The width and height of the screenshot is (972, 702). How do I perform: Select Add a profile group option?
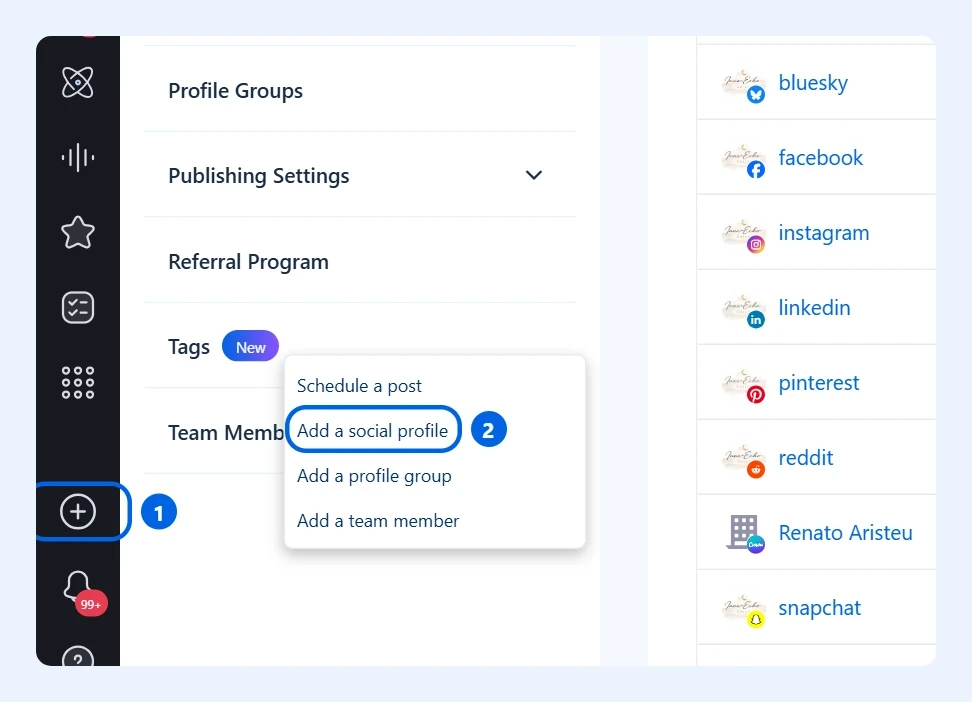coord(374,476)
